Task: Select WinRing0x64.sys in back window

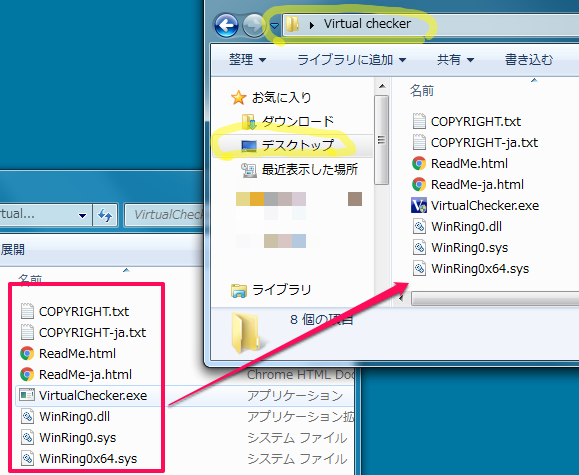Action: pyautogui.click(x=88, y=459)
